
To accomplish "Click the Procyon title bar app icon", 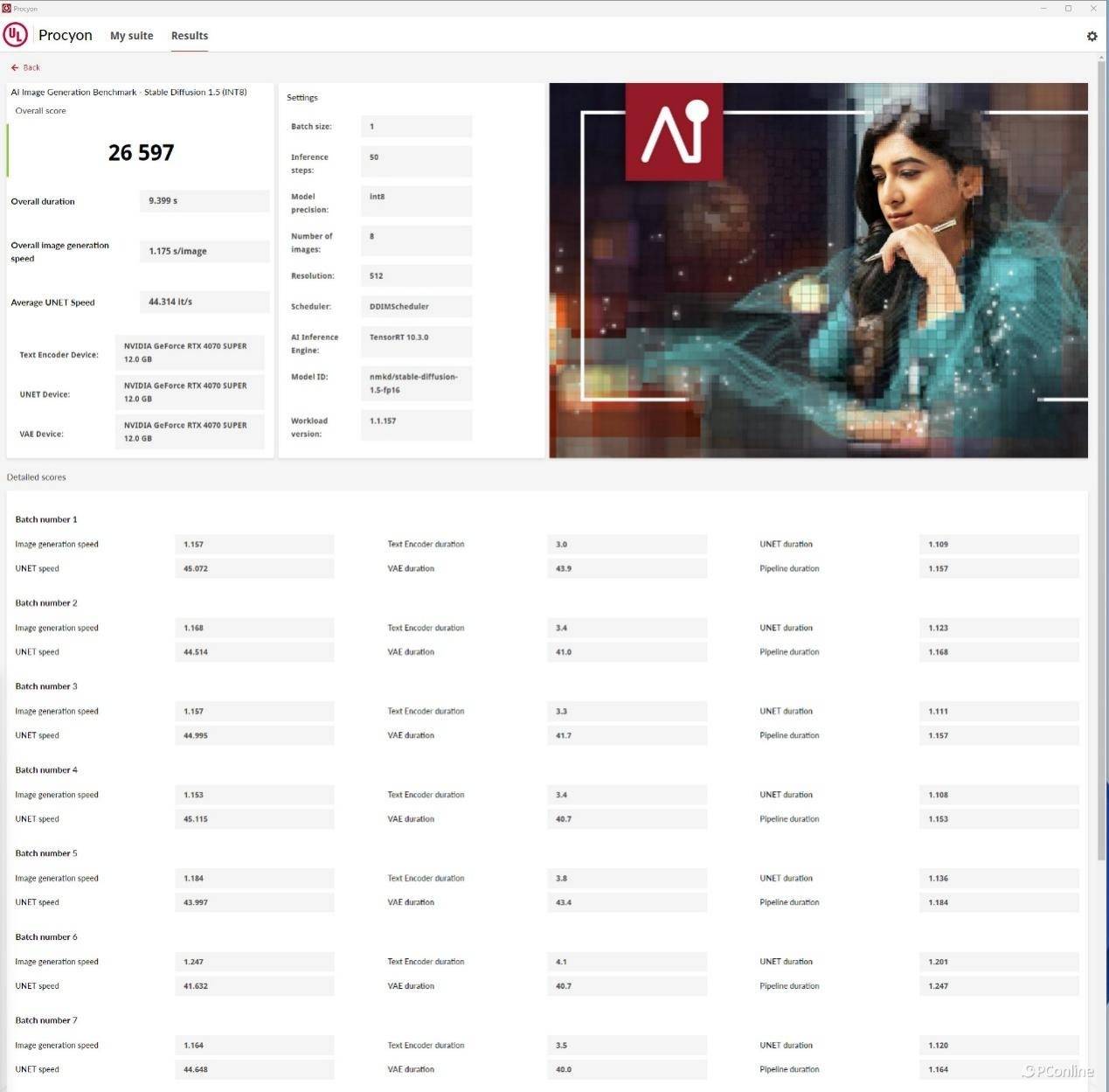I will (x=7, y=8).
